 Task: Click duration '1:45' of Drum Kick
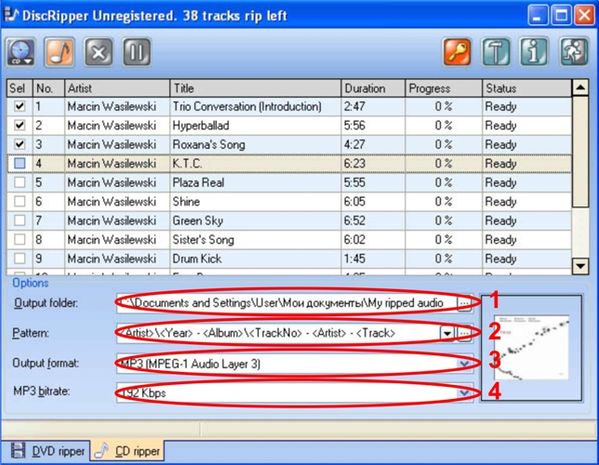click(355, 259)
